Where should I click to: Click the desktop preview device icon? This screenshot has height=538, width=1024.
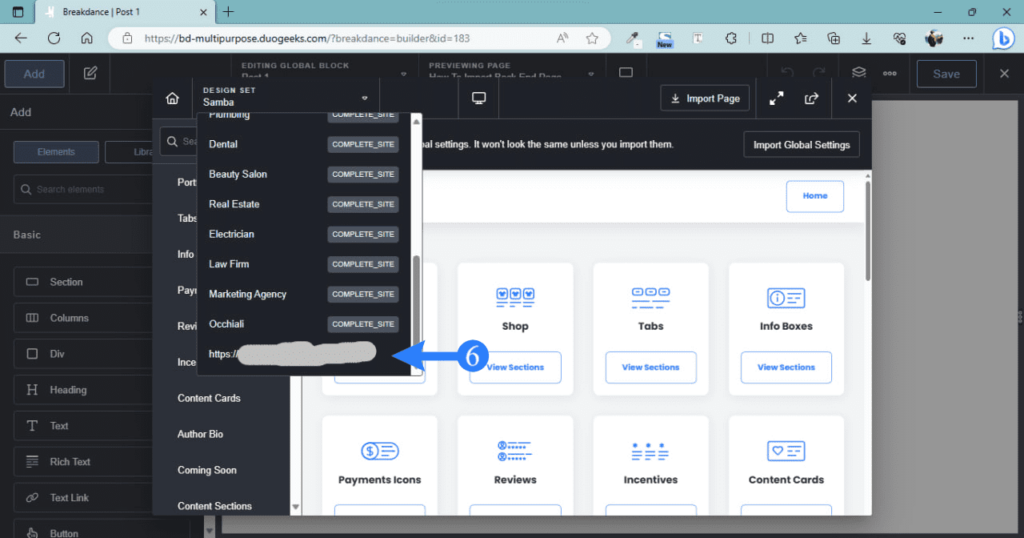coord(479,98)
